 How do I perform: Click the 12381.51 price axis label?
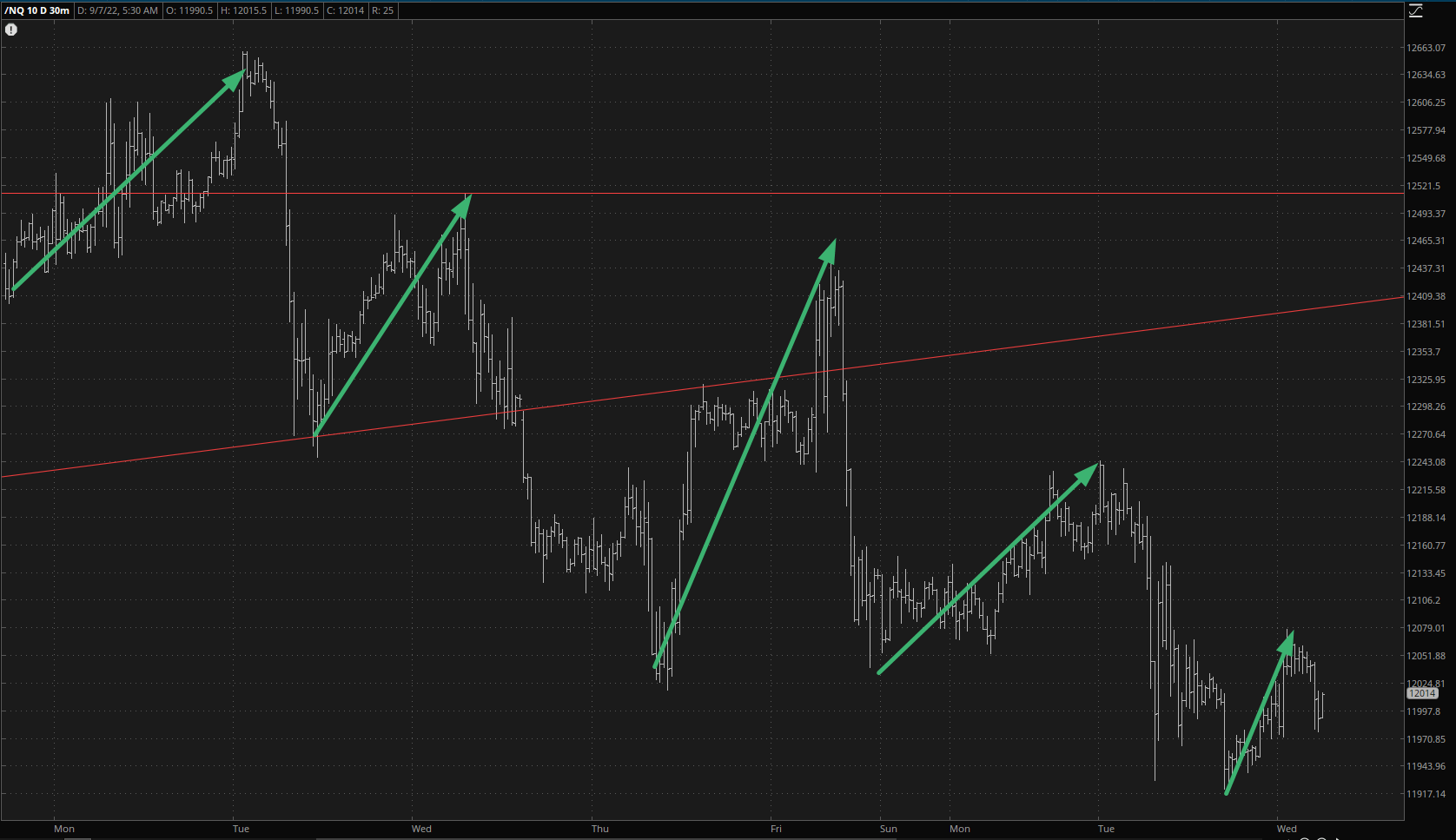coord(1426,324)
